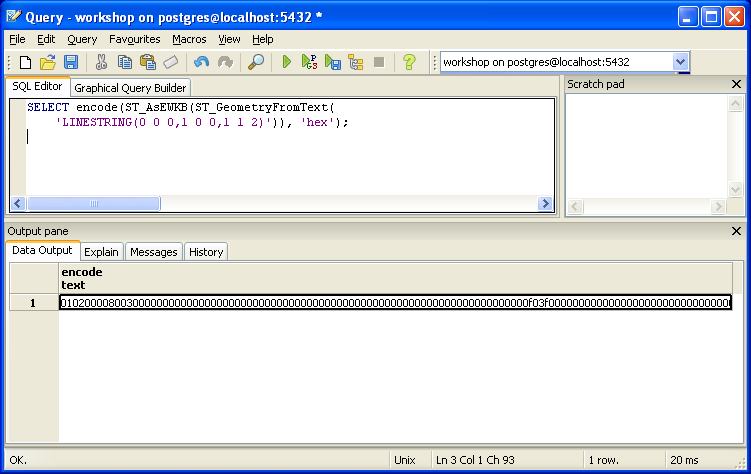Screen dimensions: 751x474
Task: Open the History tab
Action: 206,252
